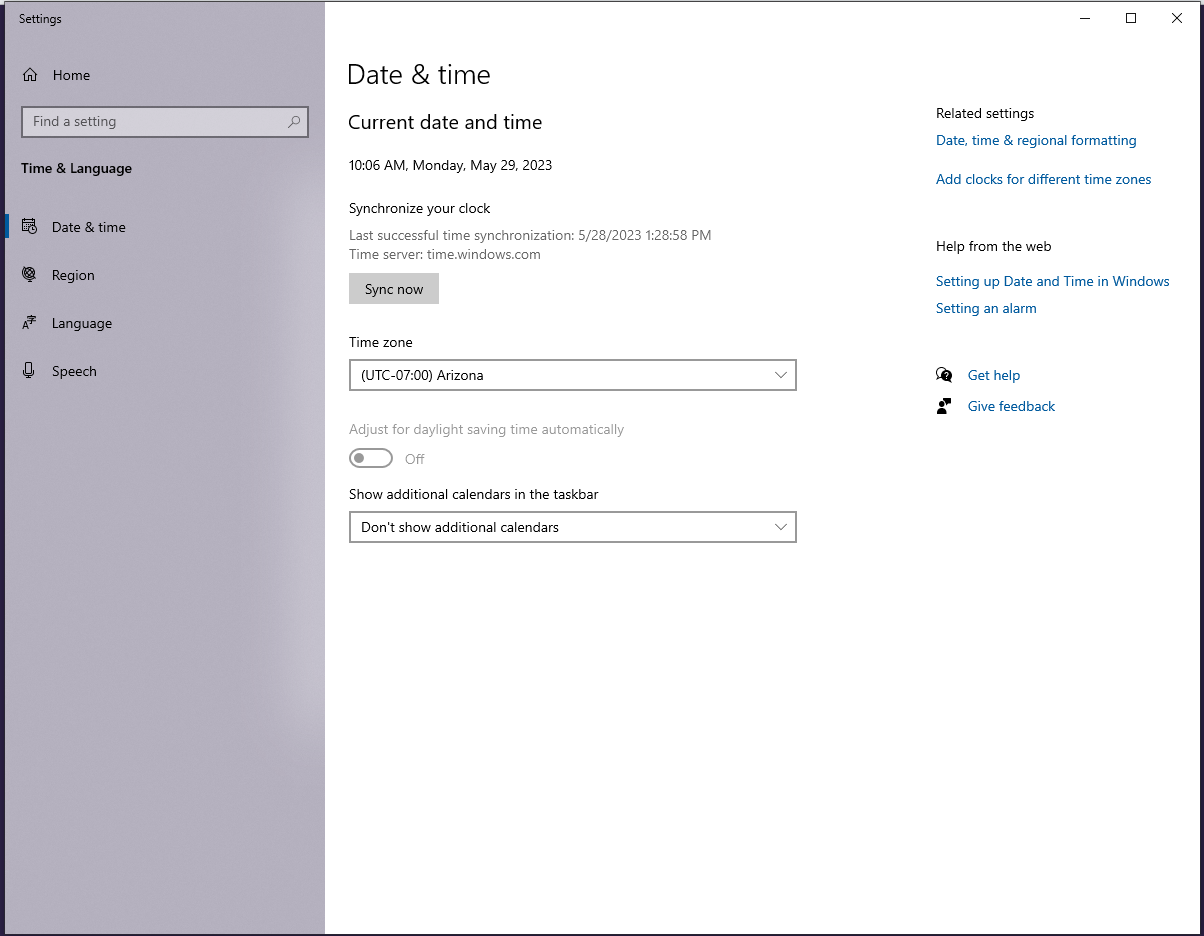
Task: Click the Give feedback person icon
Action: (x=944, y=406)
